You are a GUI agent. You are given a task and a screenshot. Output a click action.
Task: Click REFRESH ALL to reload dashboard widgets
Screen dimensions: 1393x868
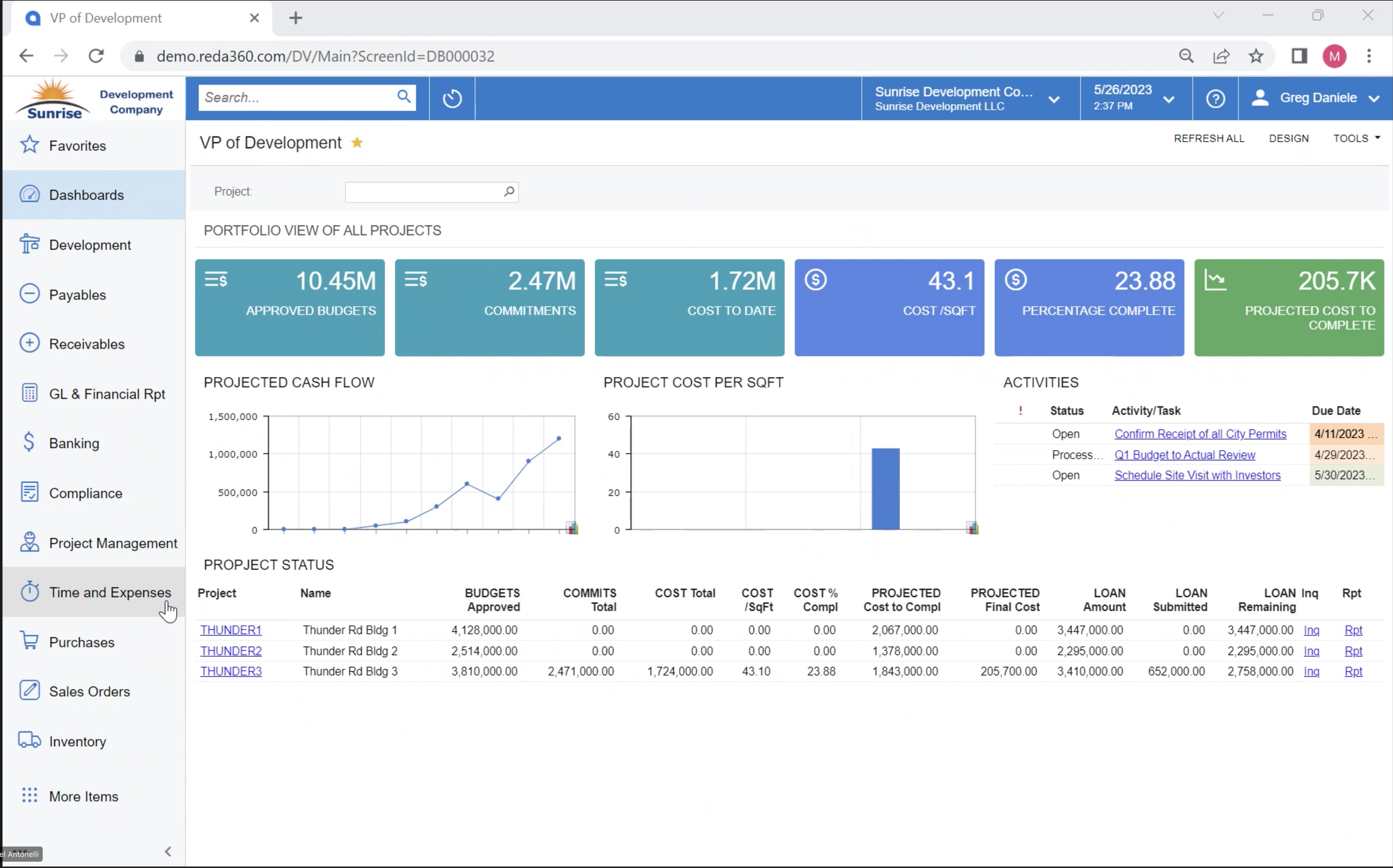[1209, 138]
